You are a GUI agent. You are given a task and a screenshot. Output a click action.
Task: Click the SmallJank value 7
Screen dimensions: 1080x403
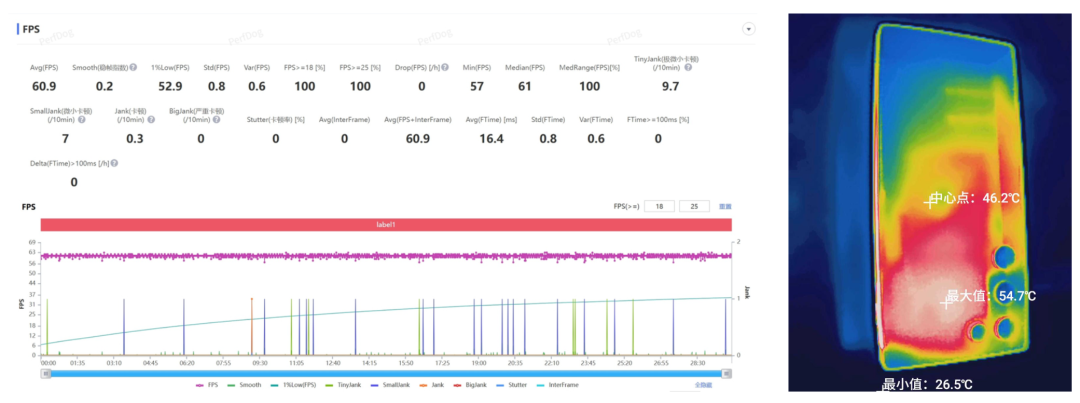click(65, 138)
